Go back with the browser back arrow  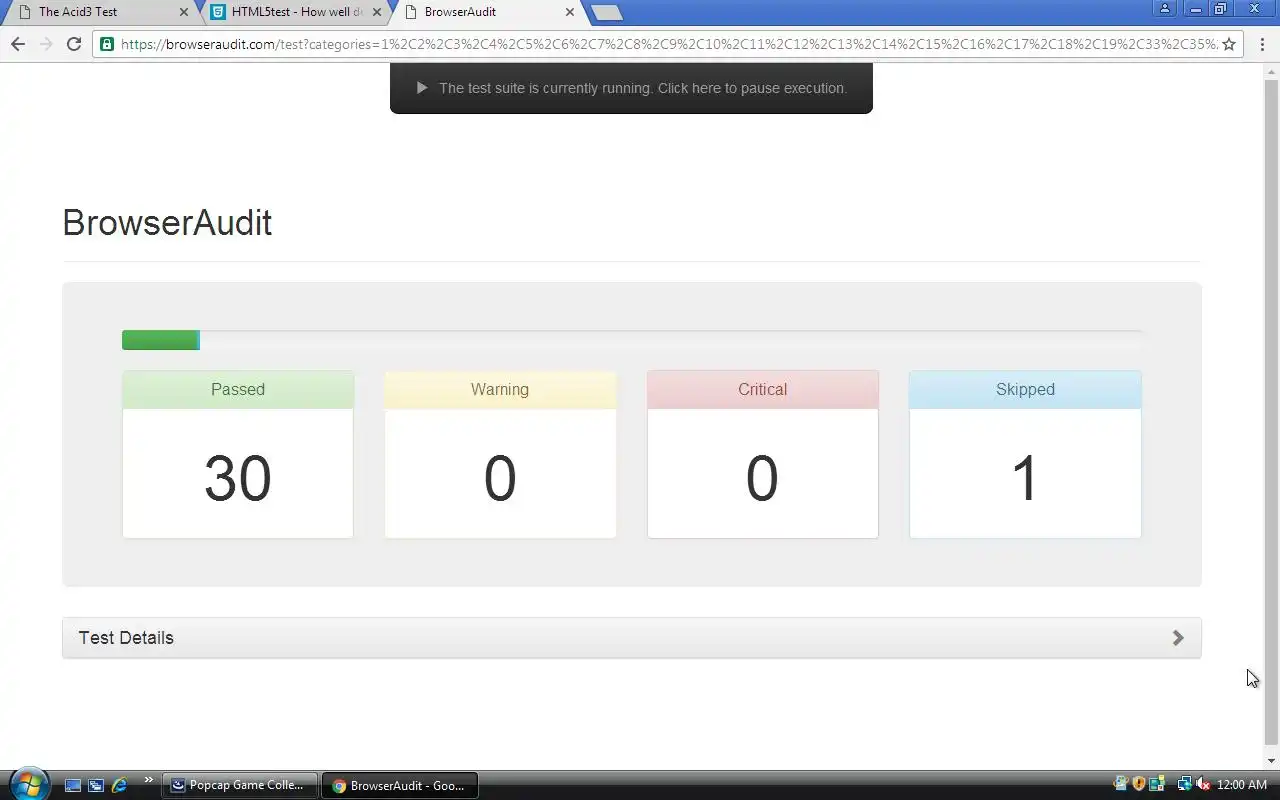tap(17, 44)
